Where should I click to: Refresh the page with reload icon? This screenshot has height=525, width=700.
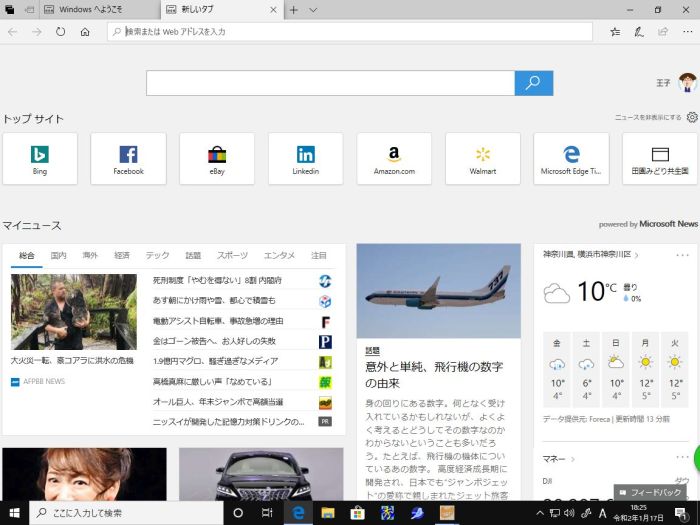(61, 32)
